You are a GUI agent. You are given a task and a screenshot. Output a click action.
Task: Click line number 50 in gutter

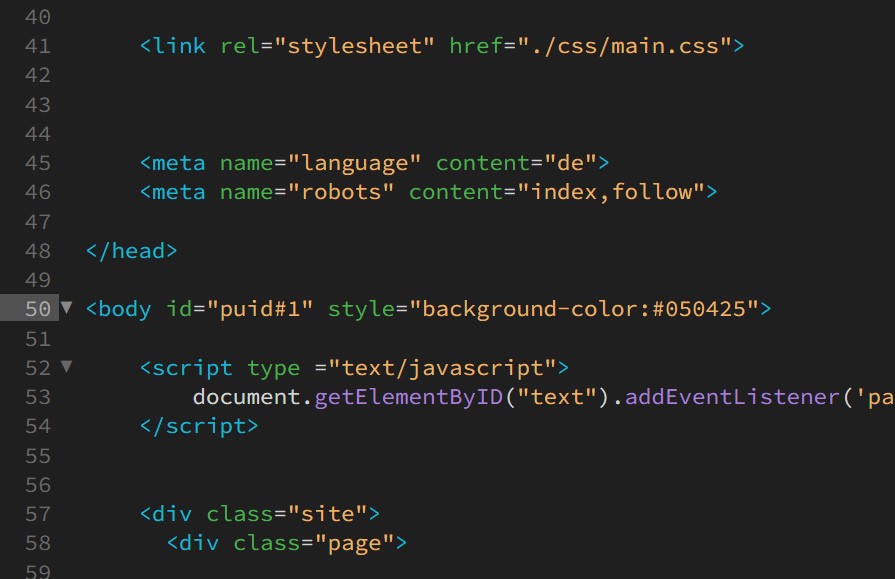point(38,309)
